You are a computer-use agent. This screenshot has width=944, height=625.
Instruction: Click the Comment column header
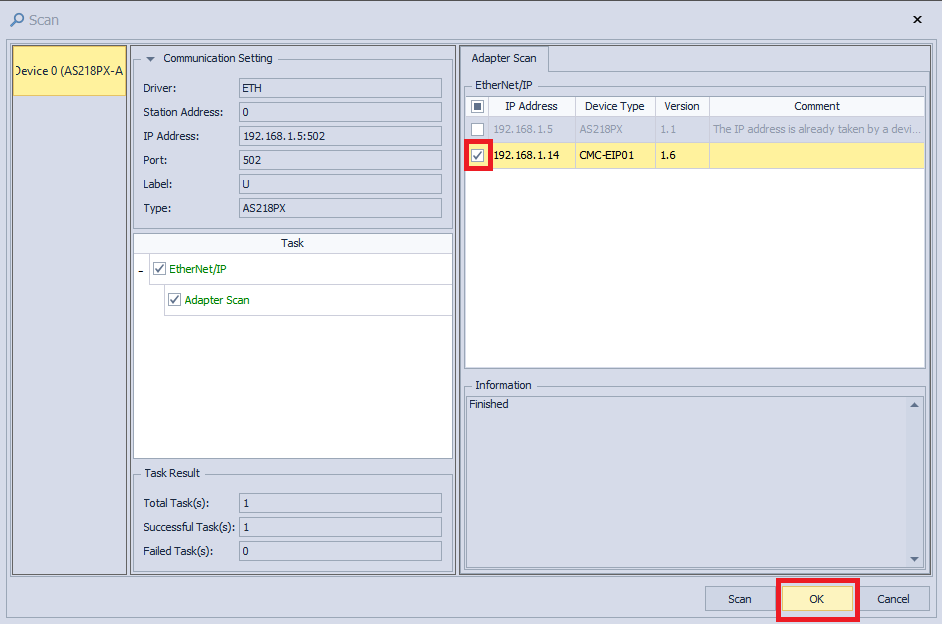coord(817,106)
